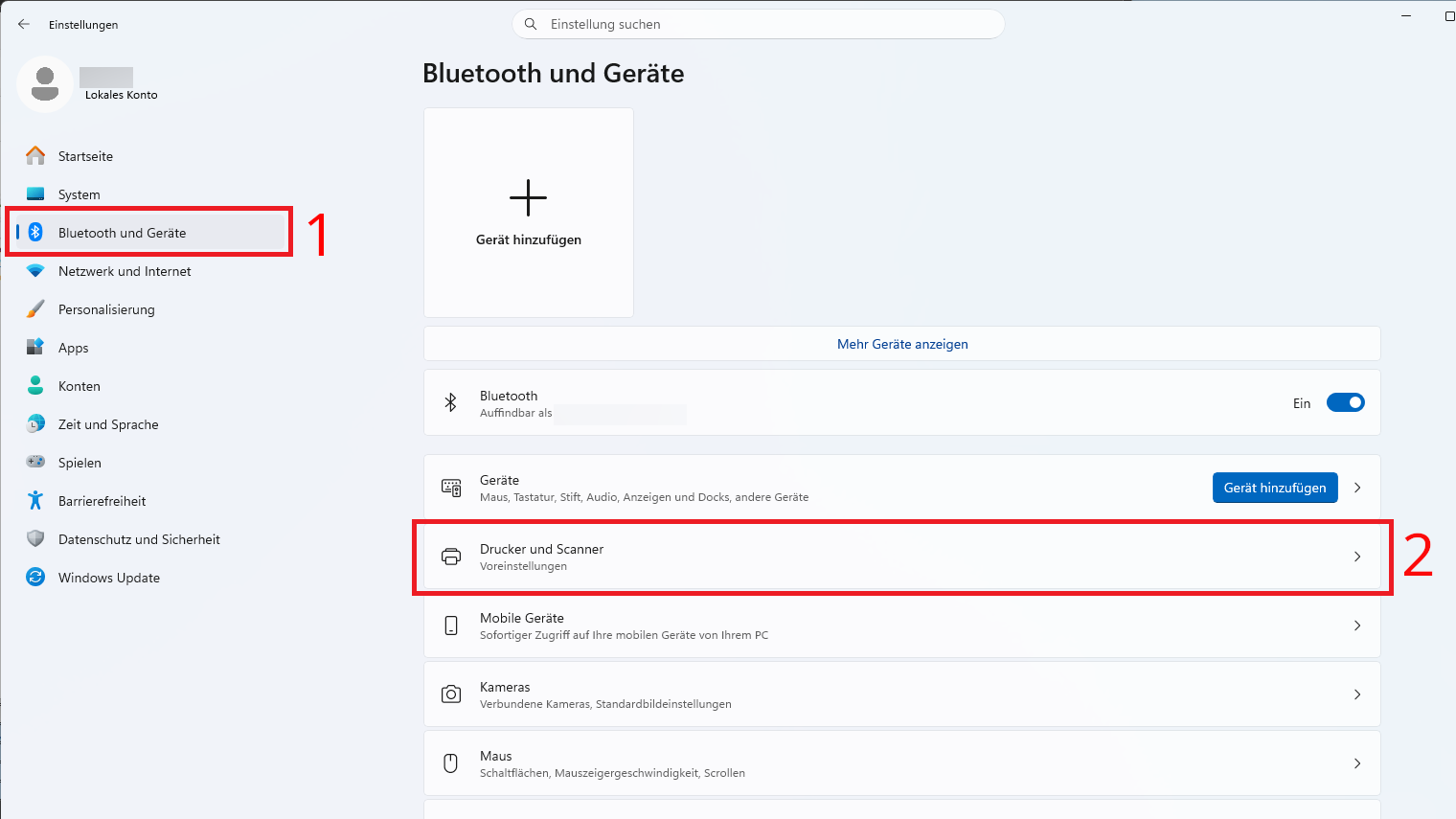This screenshot has width=1456, height=819.
Task: Expand the Geräte row chevron
Action: click(1357, 488)
